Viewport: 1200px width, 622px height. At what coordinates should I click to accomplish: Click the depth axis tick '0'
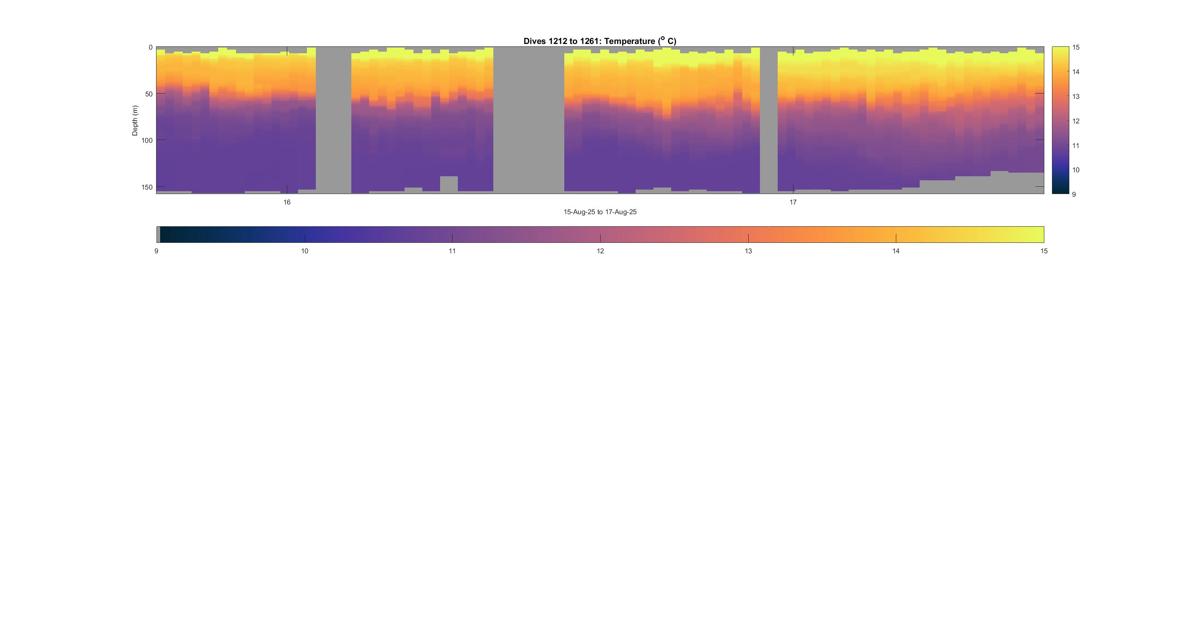[150, 47]
